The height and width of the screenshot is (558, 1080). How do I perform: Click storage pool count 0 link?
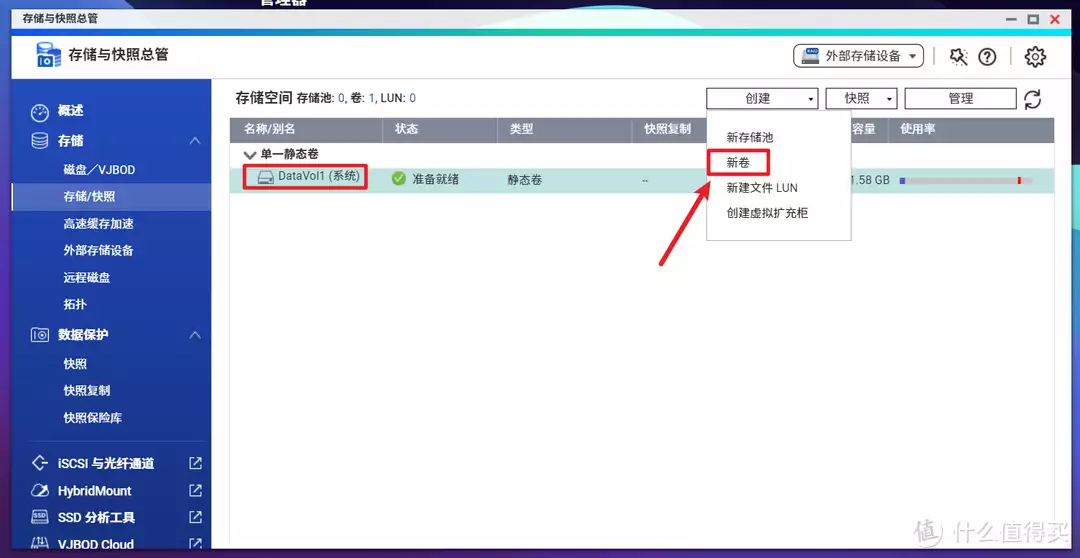[341, 99]
